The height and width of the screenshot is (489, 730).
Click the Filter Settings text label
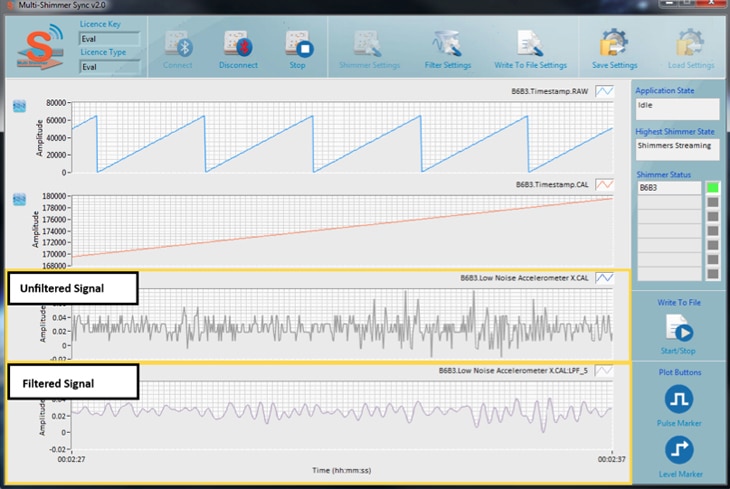pyautogui.click(x=447, y=65)
